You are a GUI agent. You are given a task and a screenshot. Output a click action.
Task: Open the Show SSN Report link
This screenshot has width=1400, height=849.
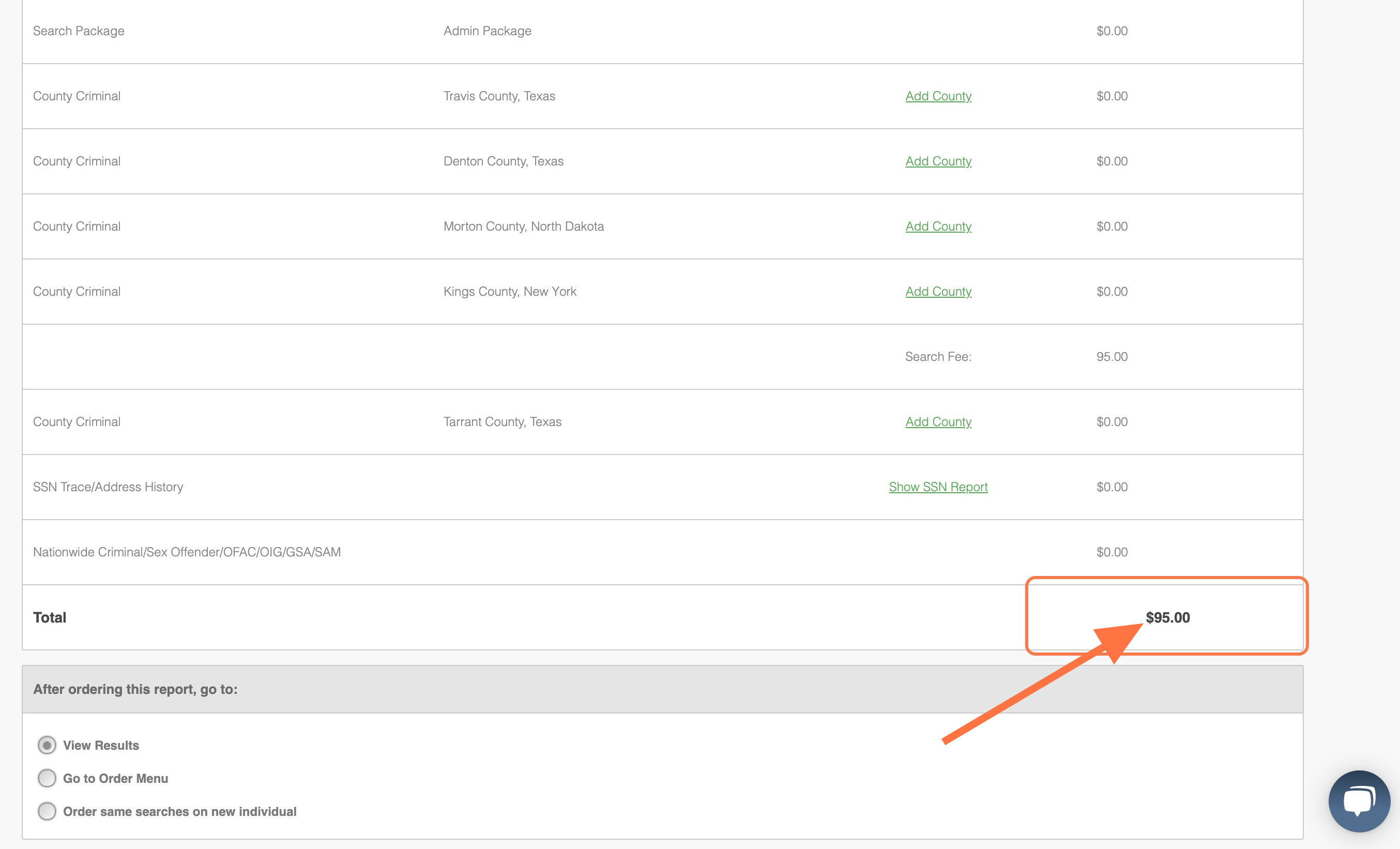pos(938,487)
